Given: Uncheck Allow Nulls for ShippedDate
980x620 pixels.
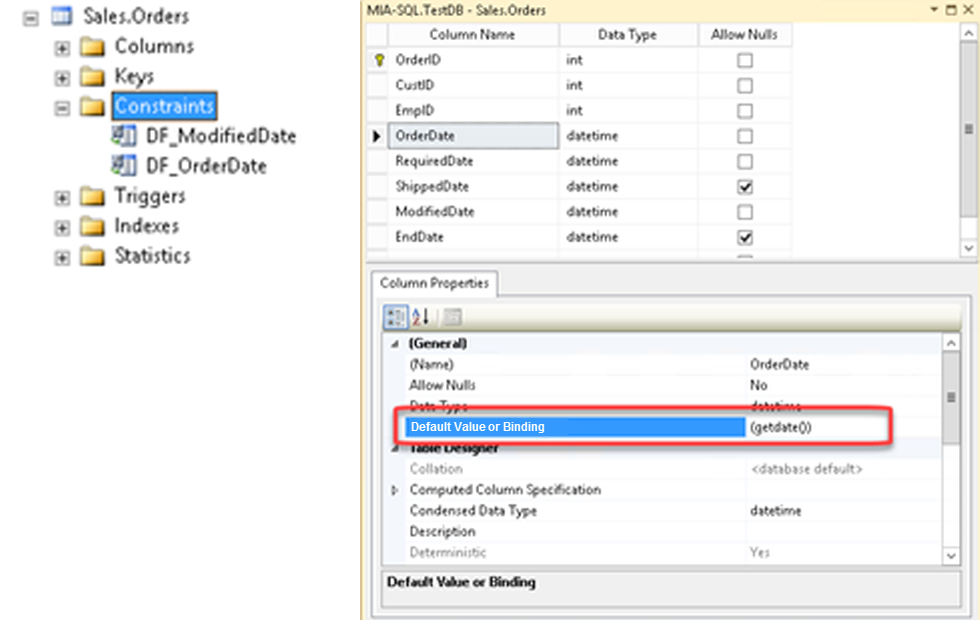Looking at the screenshot, I should [744, 187].
